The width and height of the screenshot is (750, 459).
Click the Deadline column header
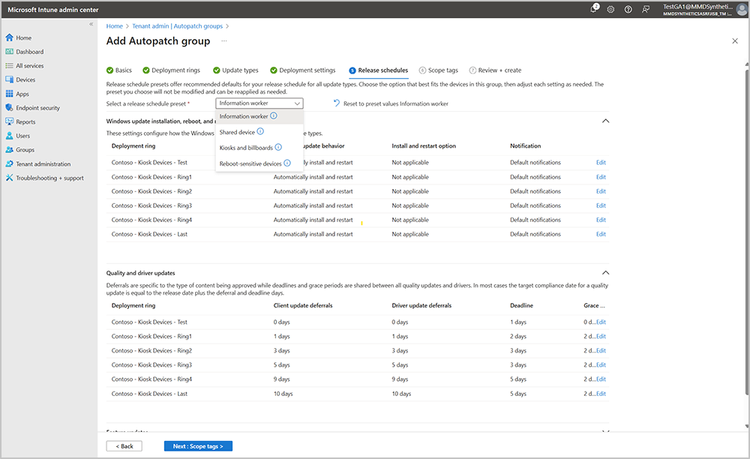pyautogui.click(x=521, y=306)
